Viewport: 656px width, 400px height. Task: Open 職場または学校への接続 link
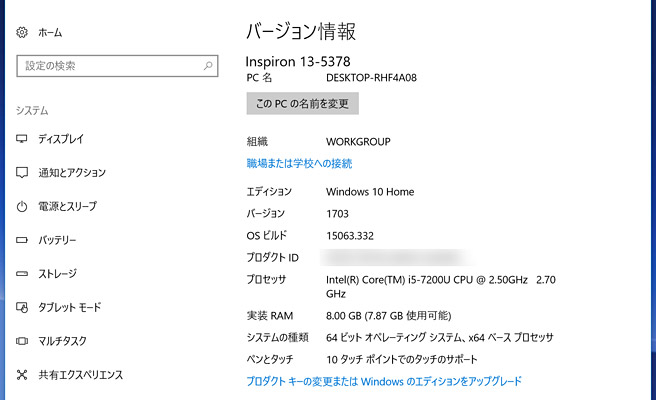pos(299,163)
